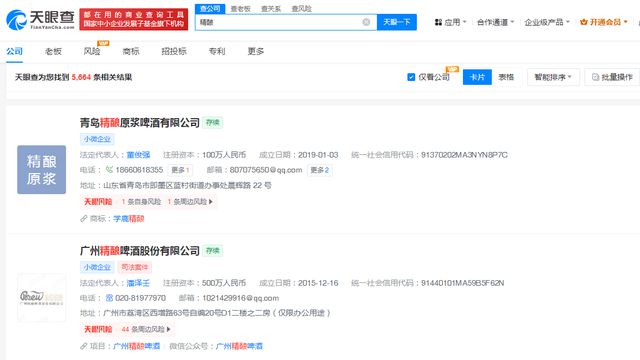Click credit code 91370202MA3NYN8P7C

[464, 155]
